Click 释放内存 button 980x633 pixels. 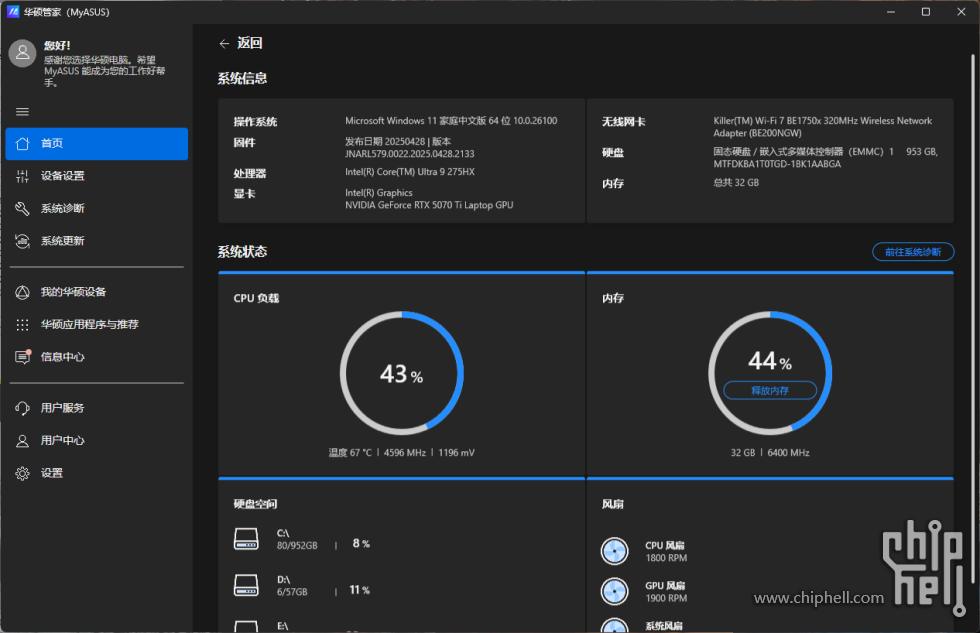pyautogui.click(x=770, y=391)
